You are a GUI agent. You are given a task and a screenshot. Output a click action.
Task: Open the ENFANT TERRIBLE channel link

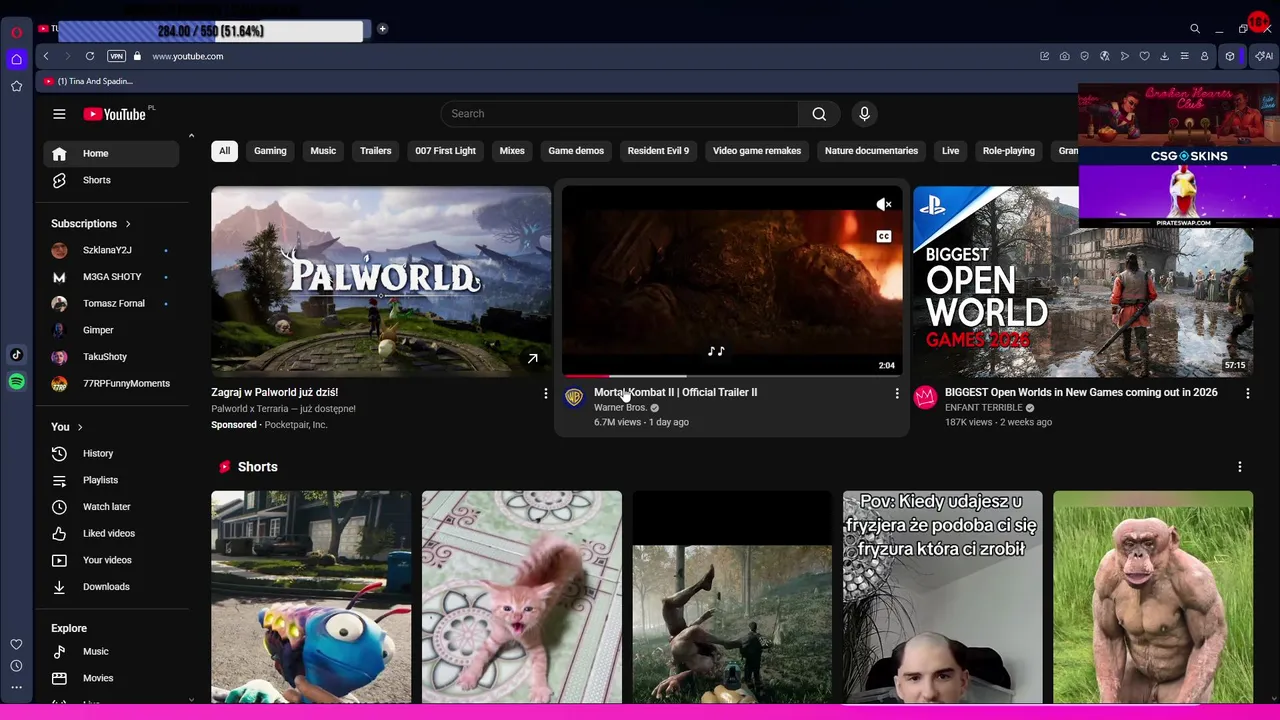(x=983, y=408)
